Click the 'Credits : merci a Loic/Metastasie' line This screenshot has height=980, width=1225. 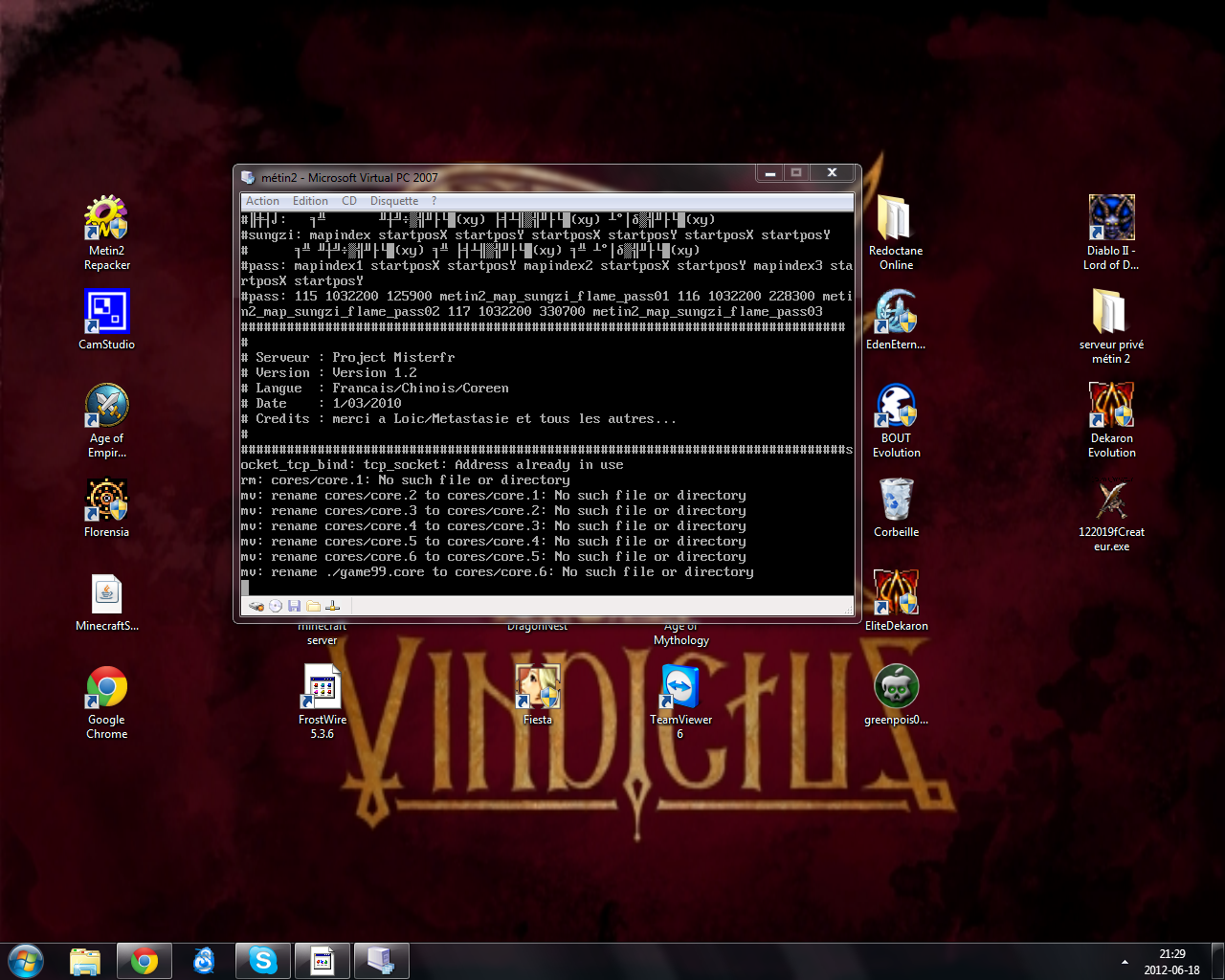(x=458, y=419)
